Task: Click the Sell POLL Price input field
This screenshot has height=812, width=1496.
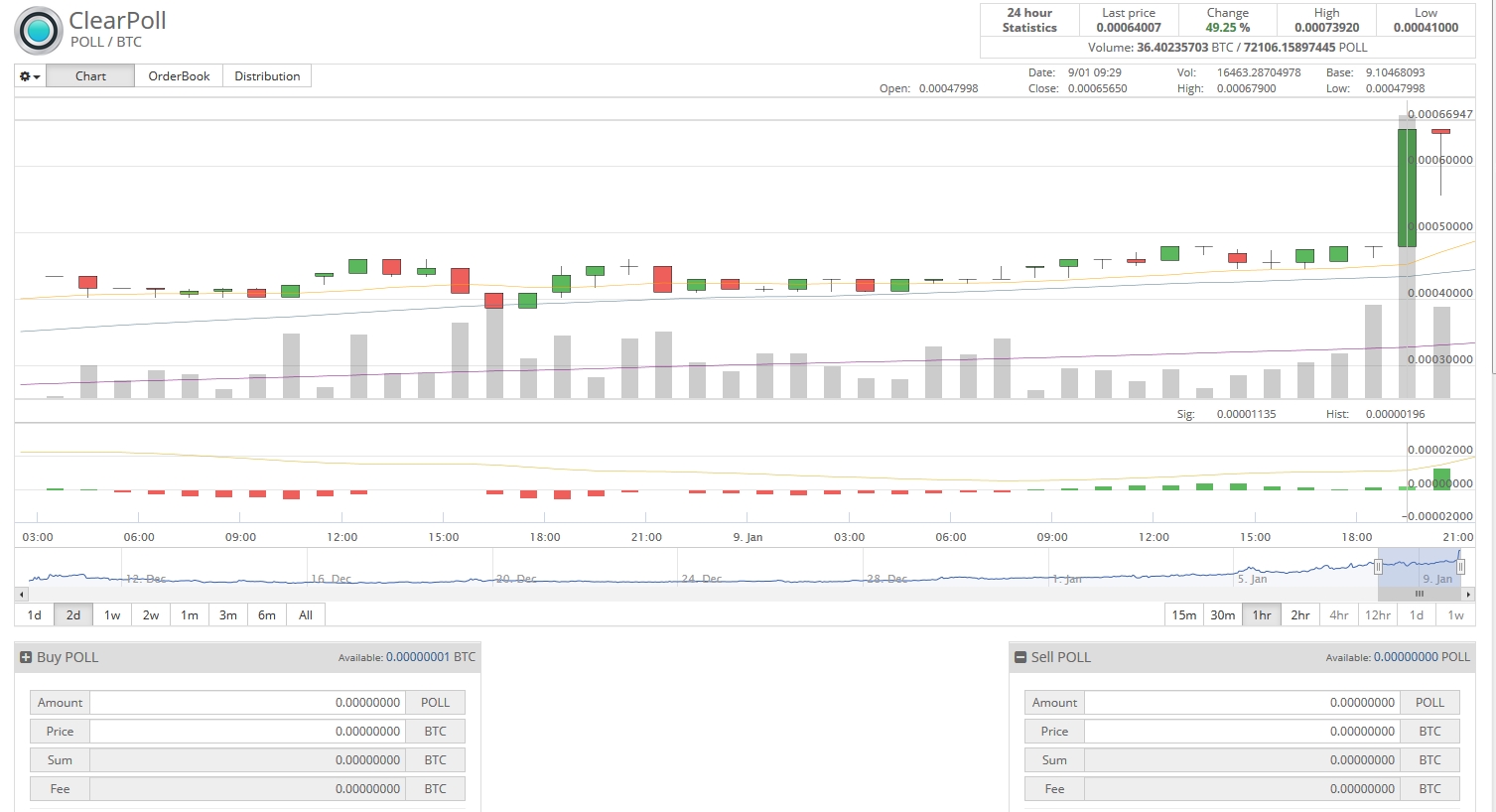Action: coord(1241,732)
